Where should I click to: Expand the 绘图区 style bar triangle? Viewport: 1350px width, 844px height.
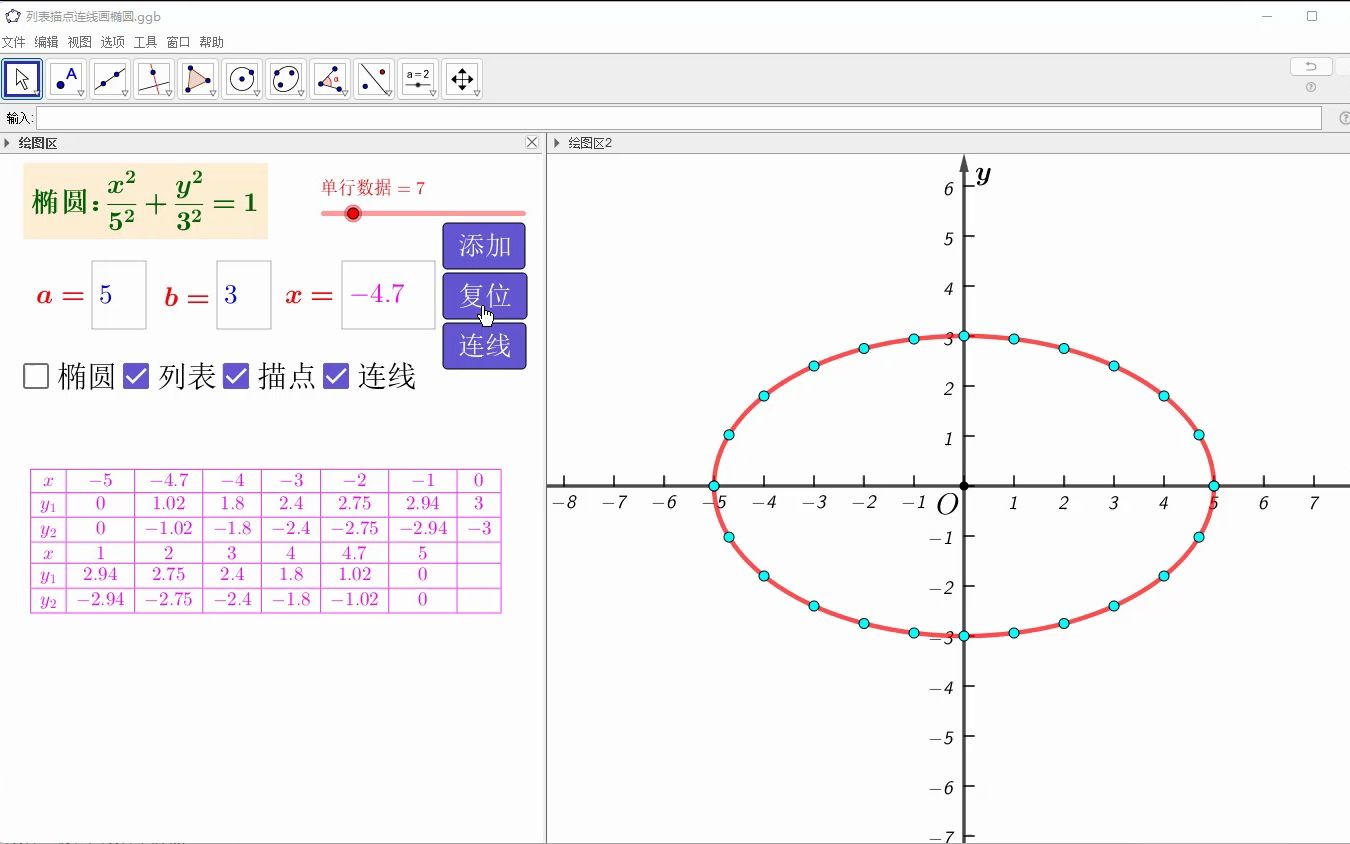click(x=7, y=143)
